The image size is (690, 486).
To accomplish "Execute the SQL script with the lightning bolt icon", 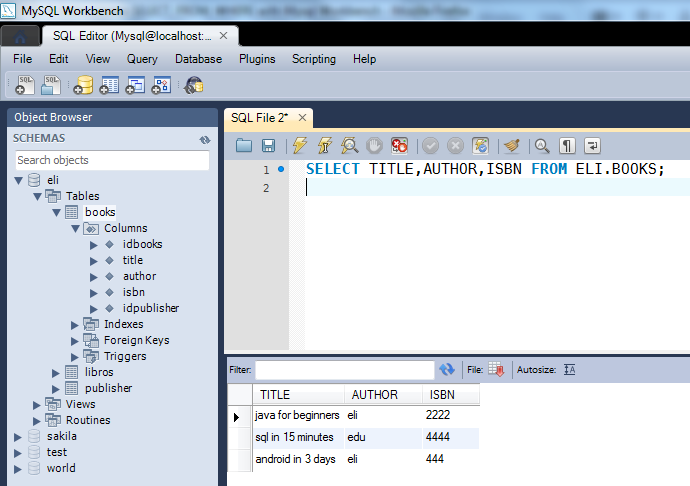I will tap(300, 145).
